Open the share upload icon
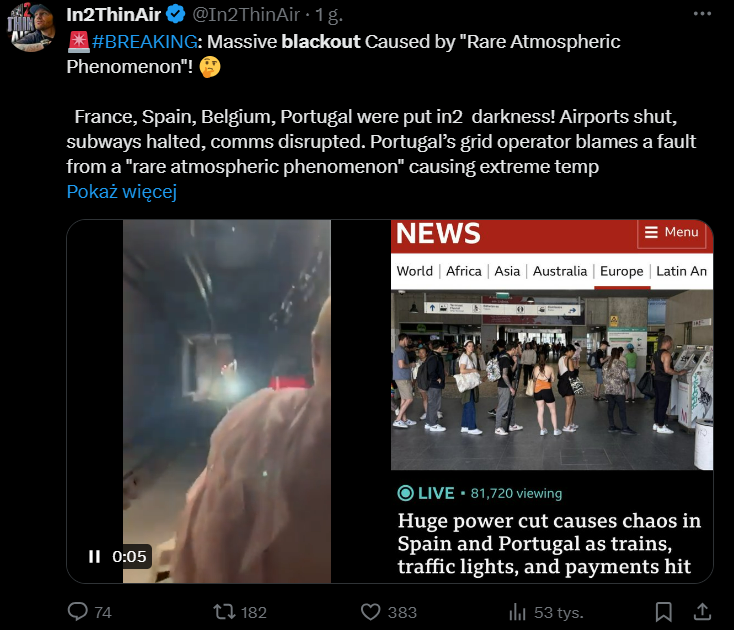The width and height of the screenshot is (734, 630). pyautogui.click(x=702, y=611)
